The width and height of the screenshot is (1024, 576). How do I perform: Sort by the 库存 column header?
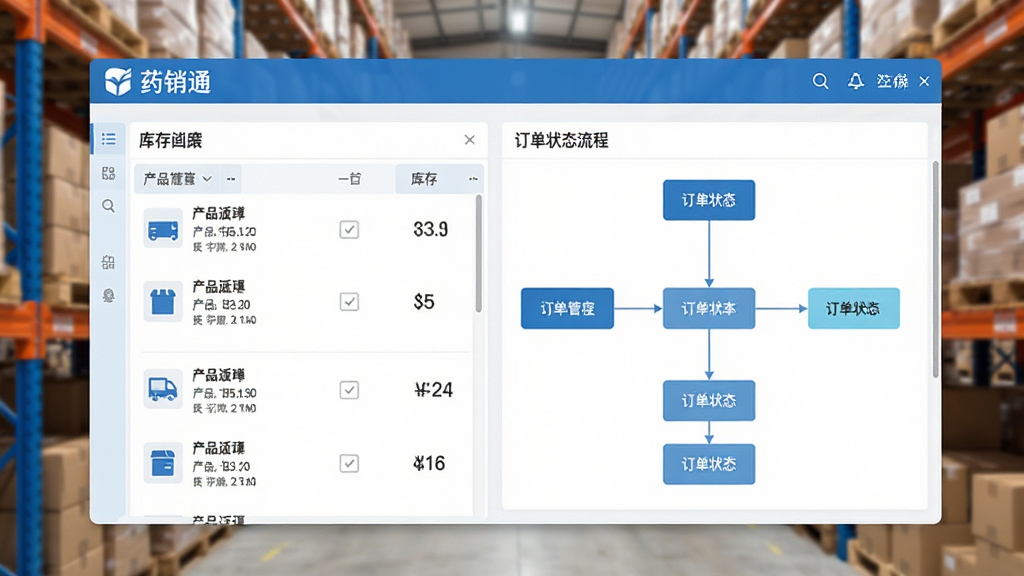tap(424, 179)
